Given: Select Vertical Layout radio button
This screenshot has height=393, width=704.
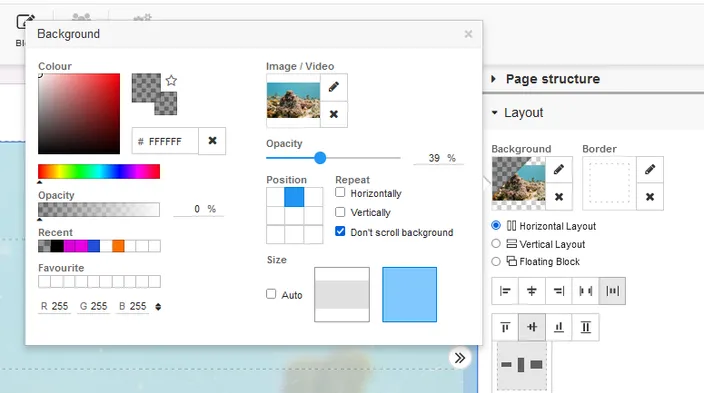Looking at the screenshot, I should point(496,244).
